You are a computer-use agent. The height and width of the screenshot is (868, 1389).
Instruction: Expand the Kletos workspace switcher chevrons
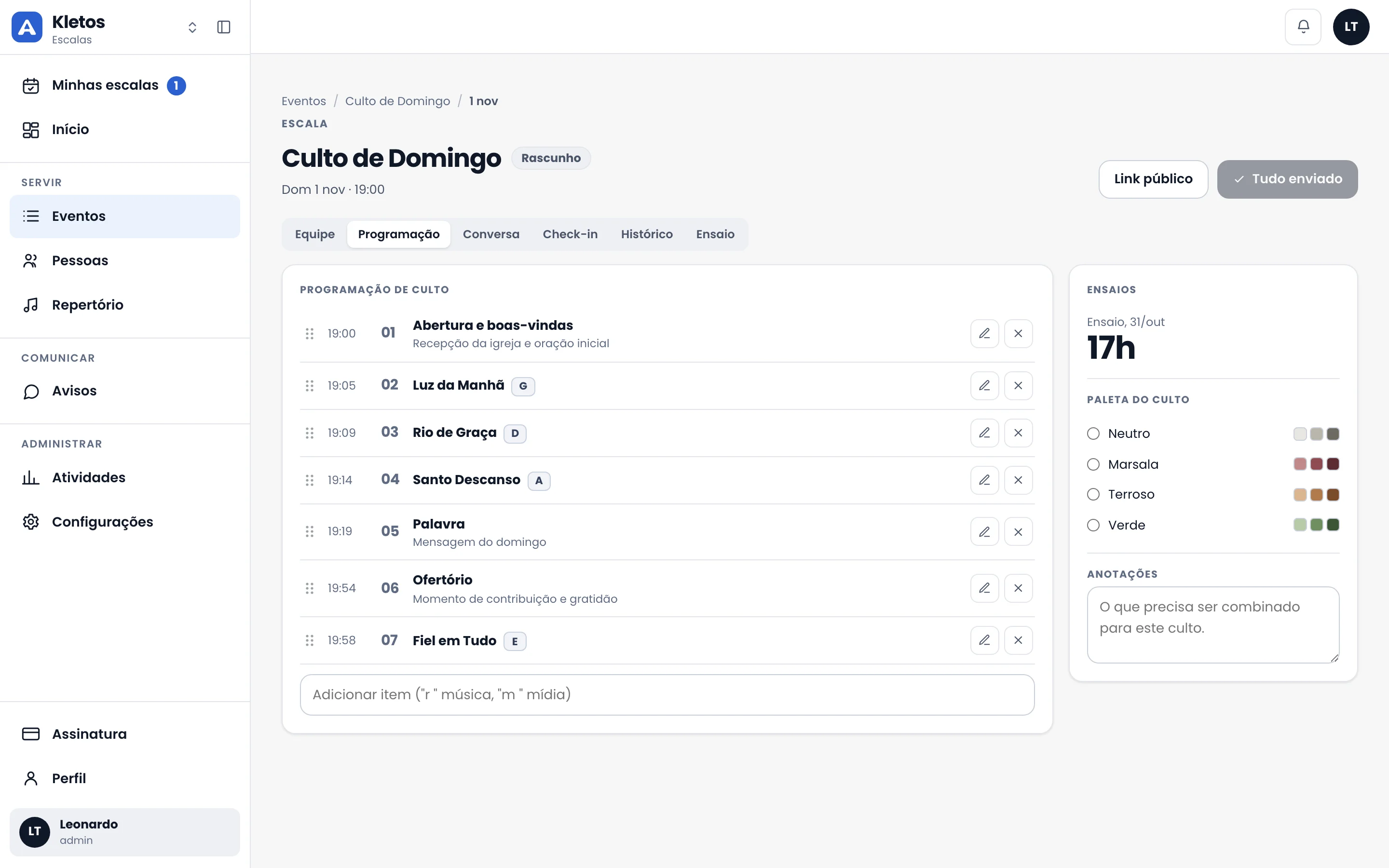point(192,27)
